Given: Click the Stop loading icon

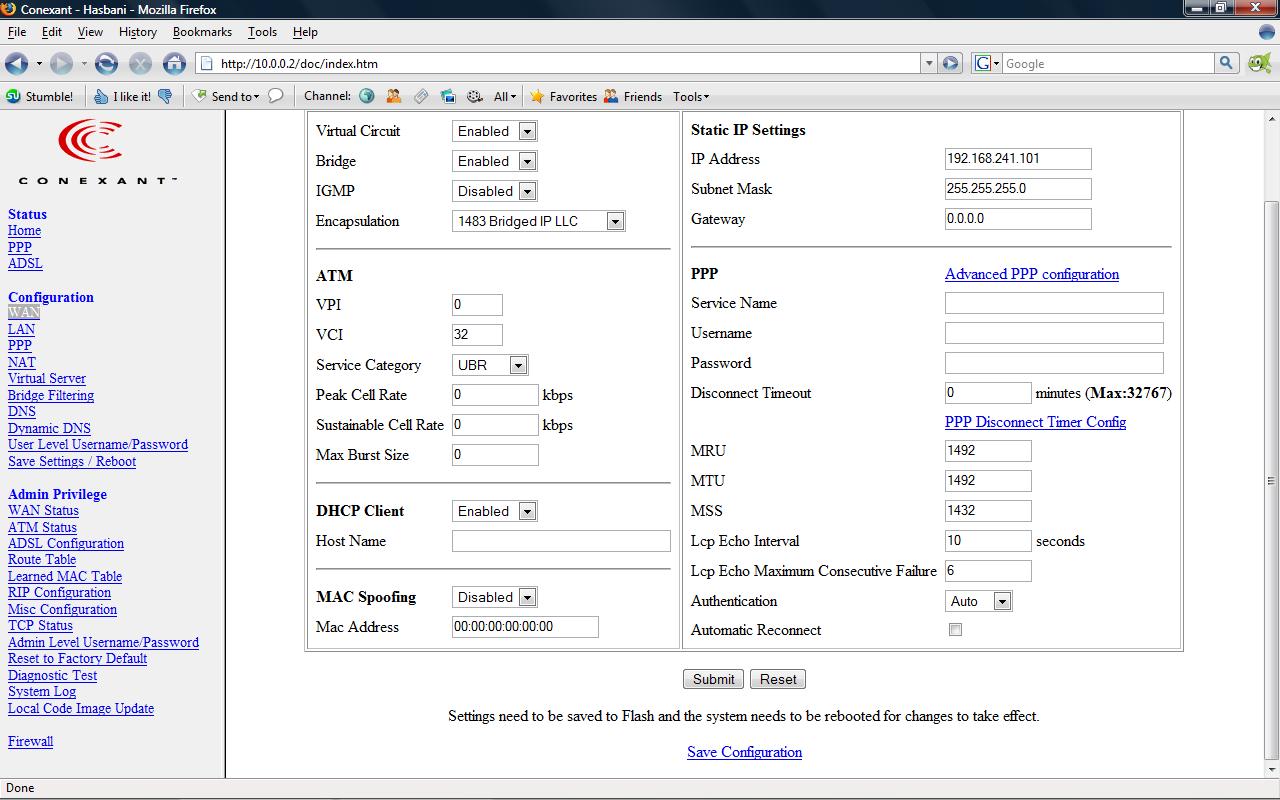Looking at the screenshot, I should (140, 64).
